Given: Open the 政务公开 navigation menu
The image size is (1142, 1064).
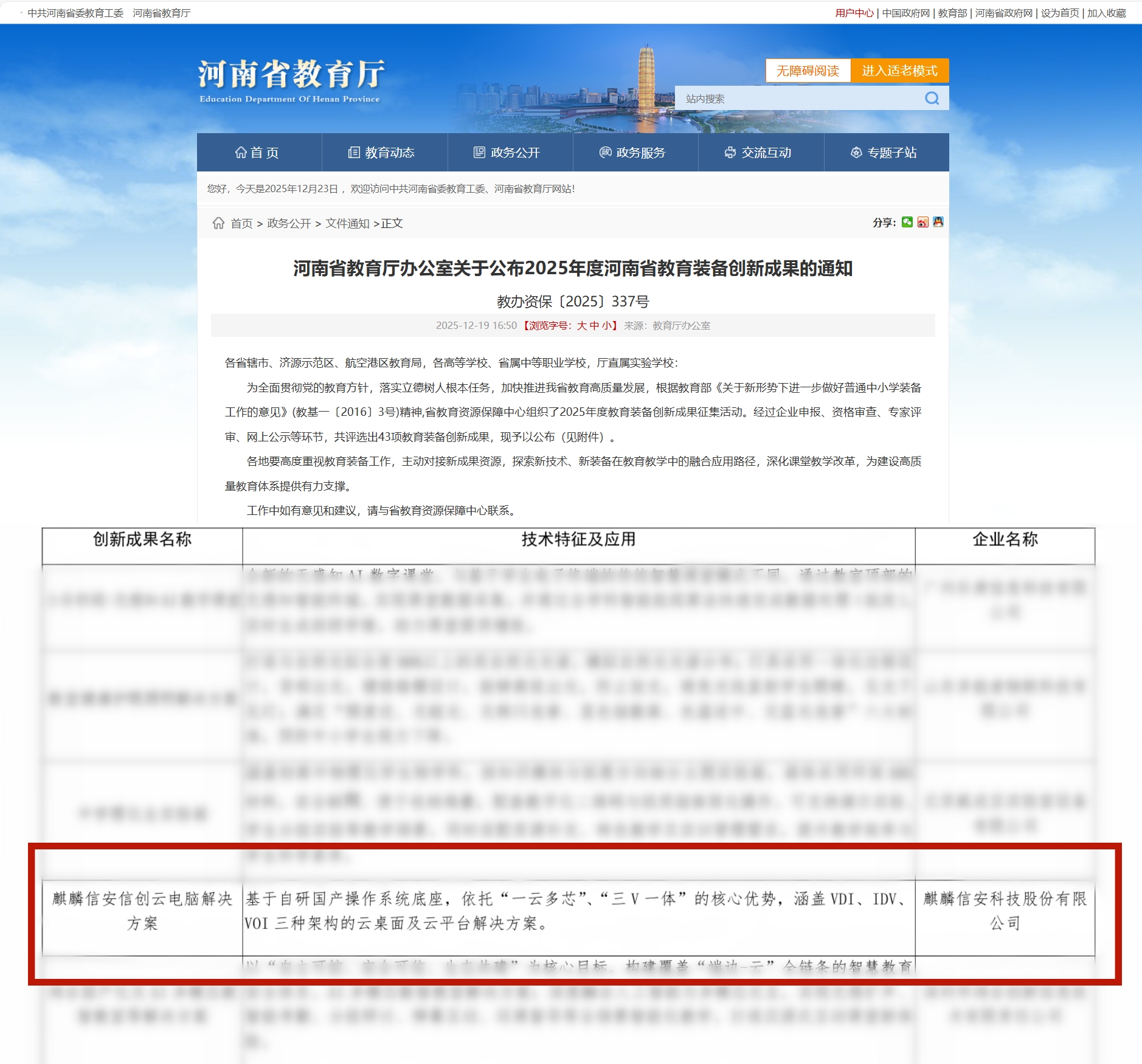Looking at the screenshot, I should tap(508, 153).
